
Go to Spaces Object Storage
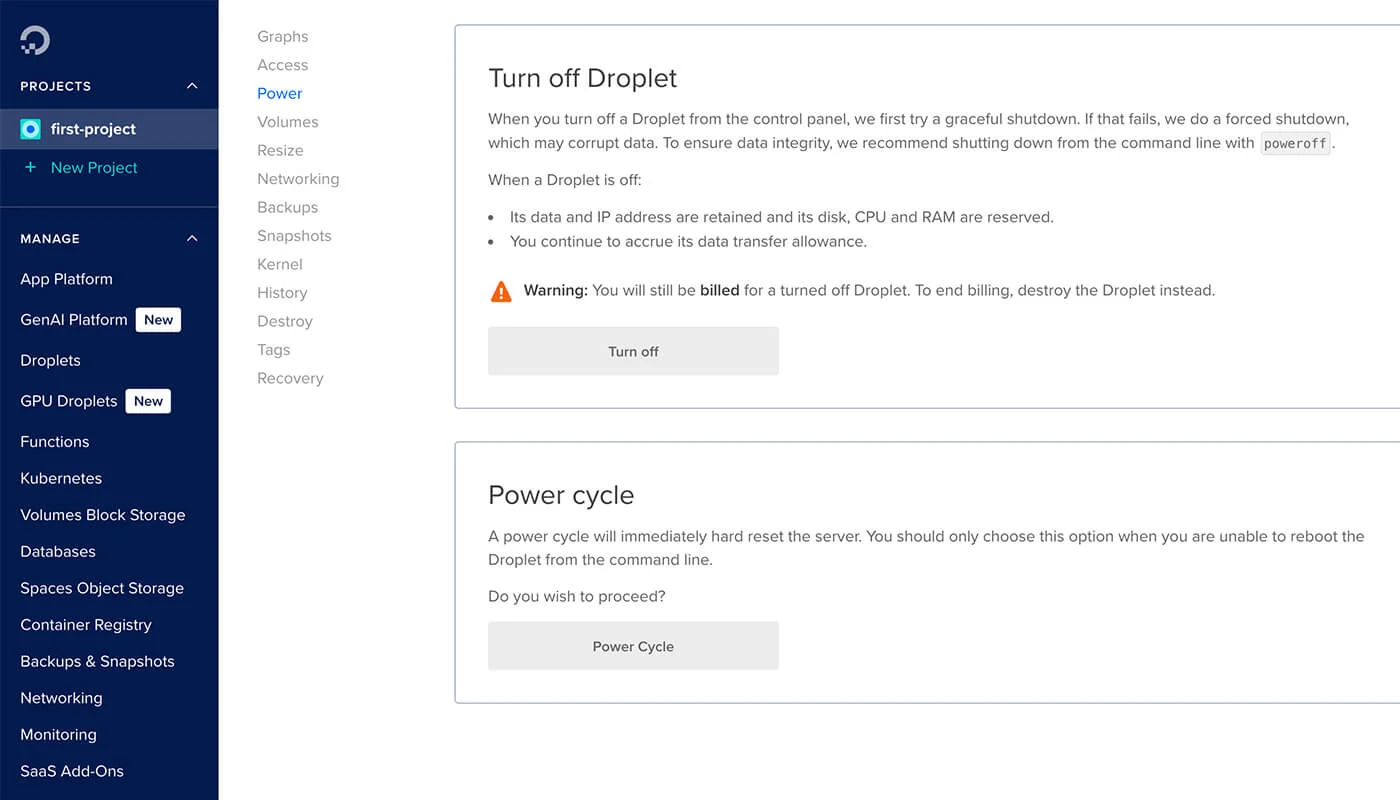click(102, 589)
